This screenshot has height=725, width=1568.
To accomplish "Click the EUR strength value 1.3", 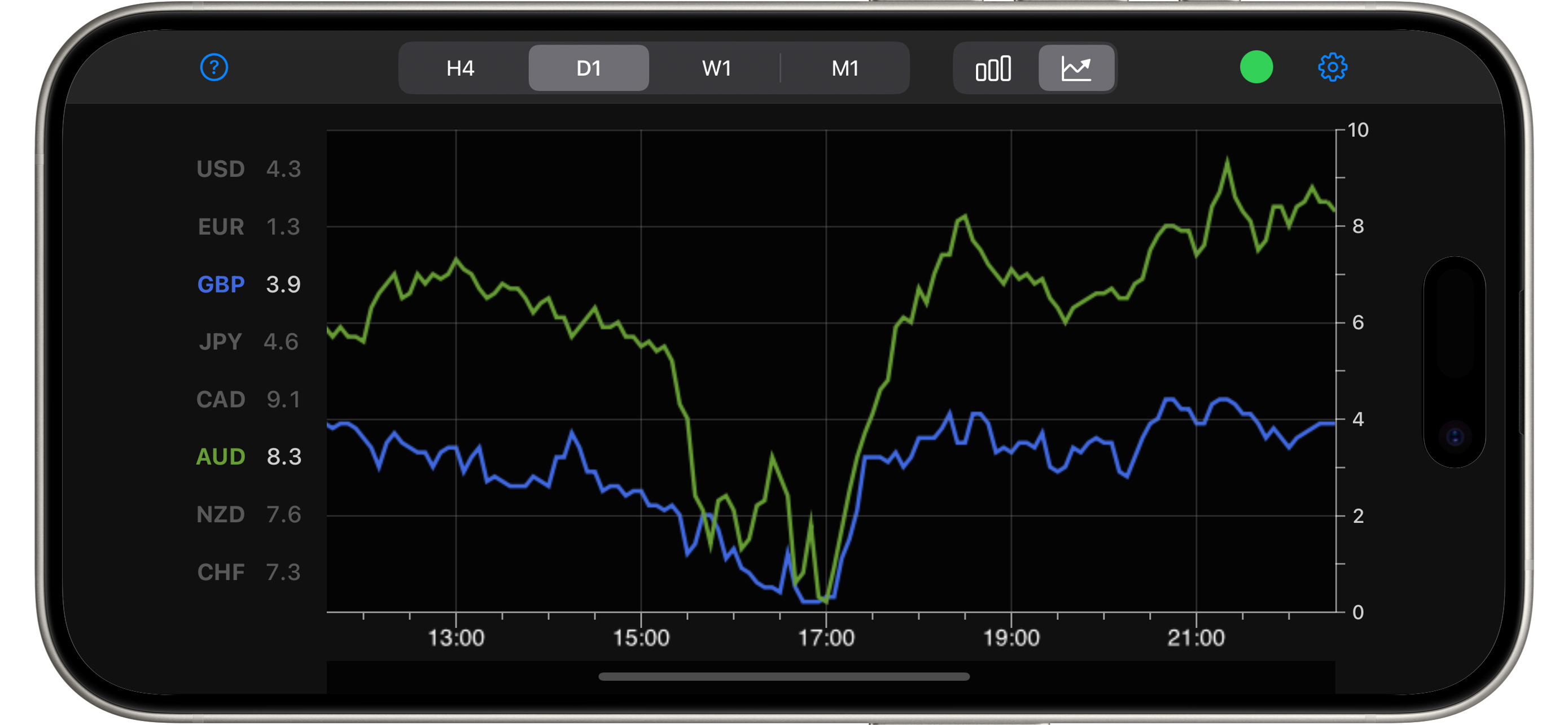I will tap(283, 226).
